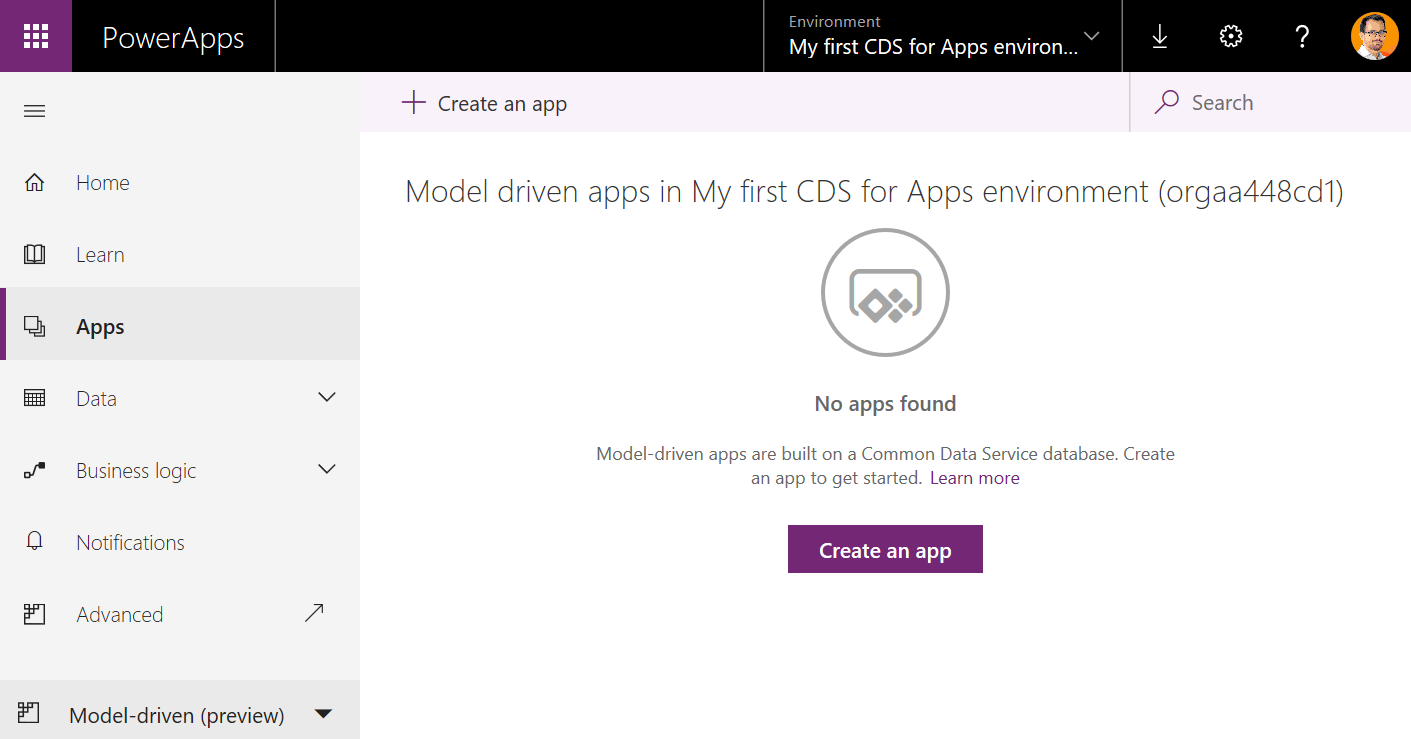Collapse the hamburger navigation menu

[35, 111]
